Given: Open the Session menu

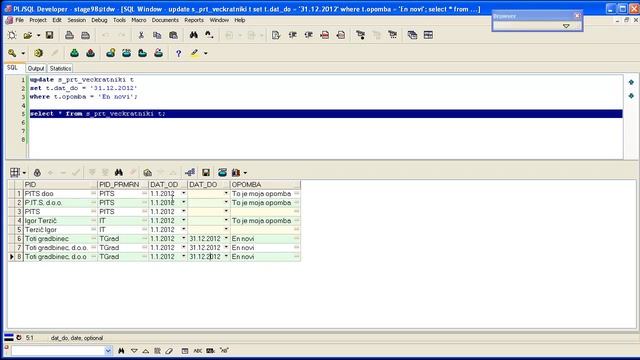Looking at the screenshot, I should pos(76,20).
